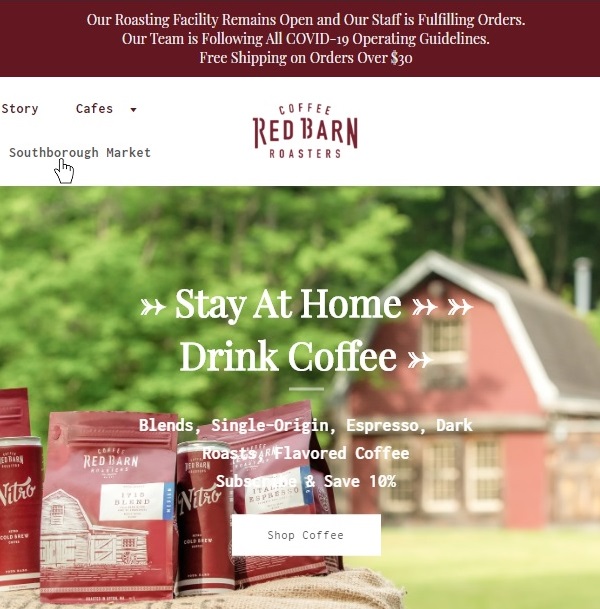Click the Free Shipping on Orders Over $30 text
This screenshot has height=609, width=600.
click(306, 58)
